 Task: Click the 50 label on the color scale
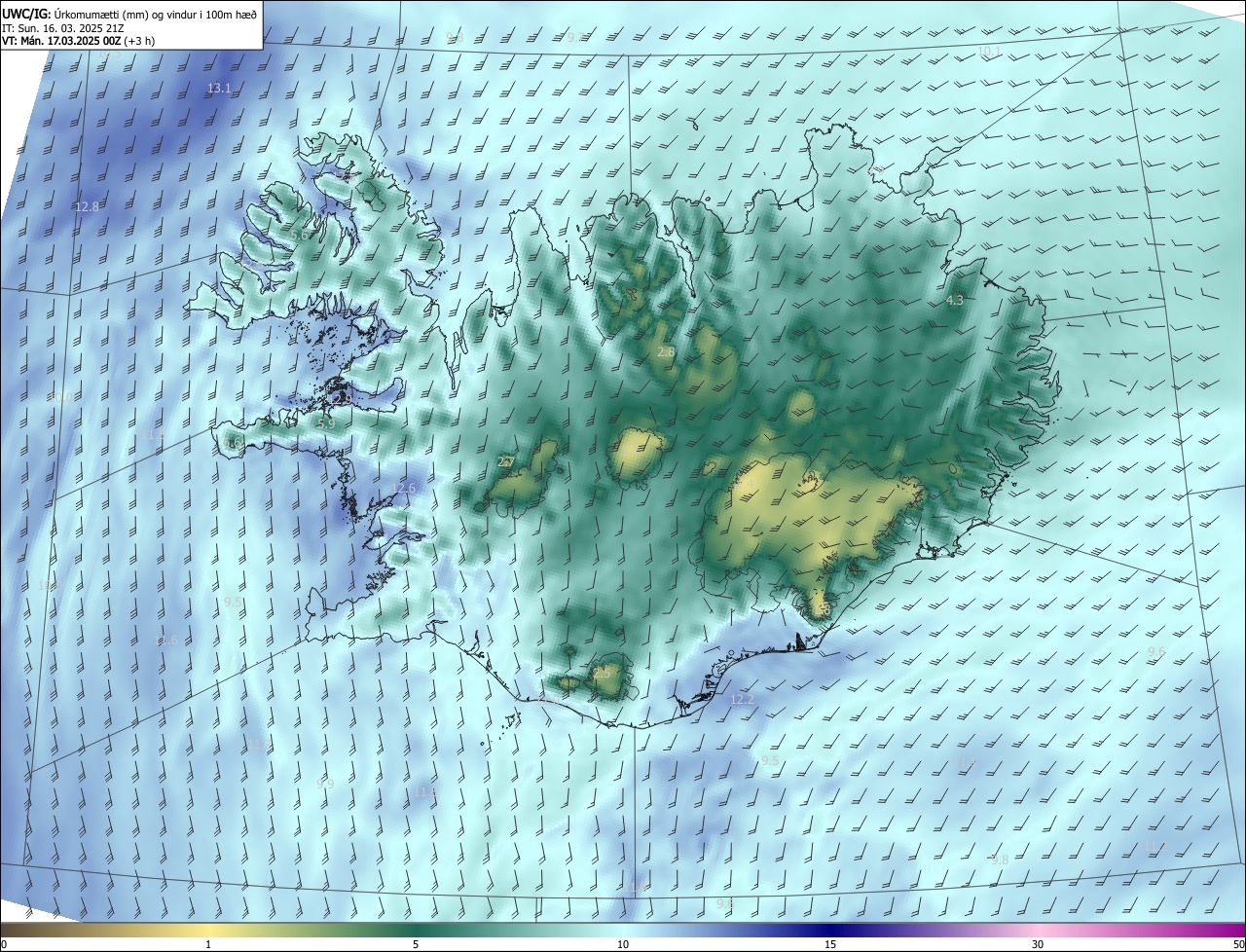[x=1238, y=945]
